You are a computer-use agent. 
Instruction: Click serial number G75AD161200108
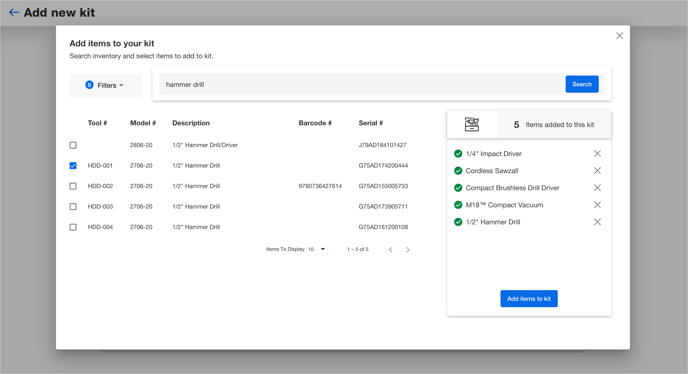tap(383, 227)
